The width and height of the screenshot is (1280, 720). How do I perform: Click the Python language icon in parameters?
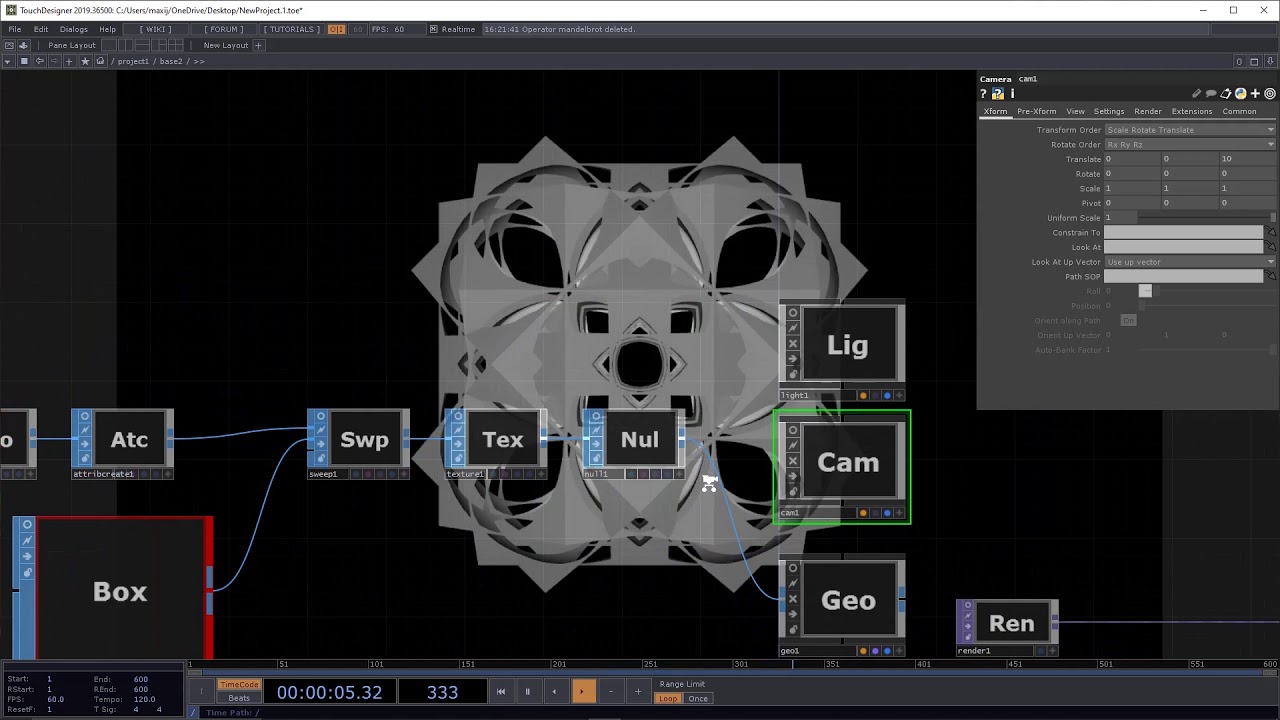[1240, 94]
